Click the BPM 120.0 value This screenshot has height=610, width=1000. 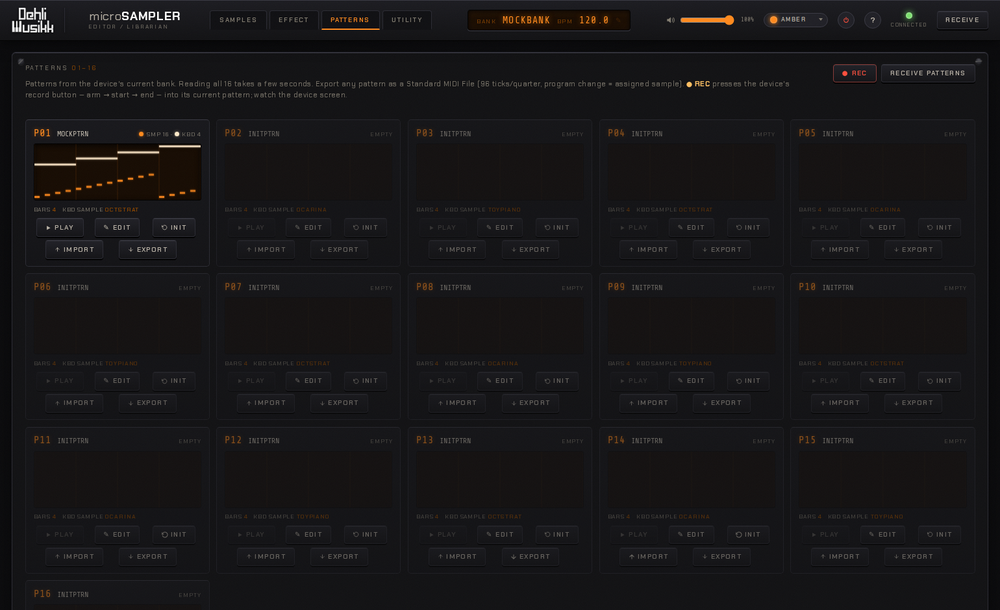tap(594, 20)
